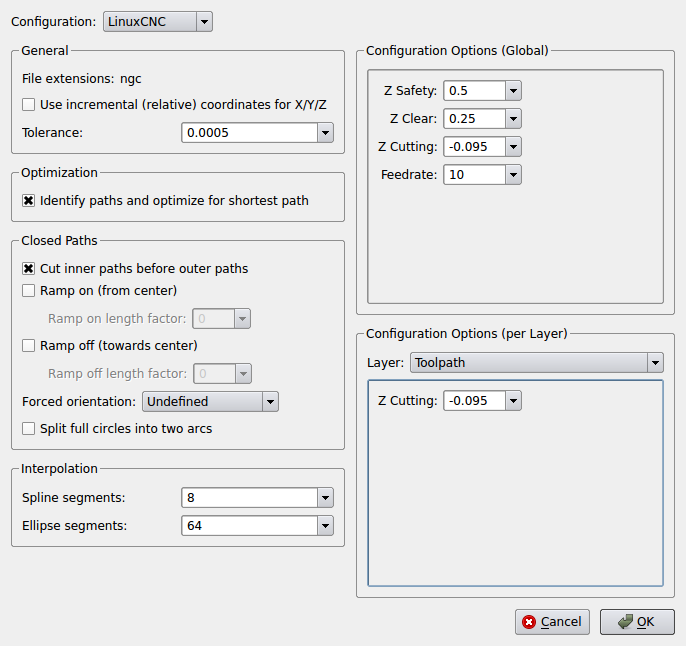
Task: Click the Feedrate value field
Action: (475, 175)
